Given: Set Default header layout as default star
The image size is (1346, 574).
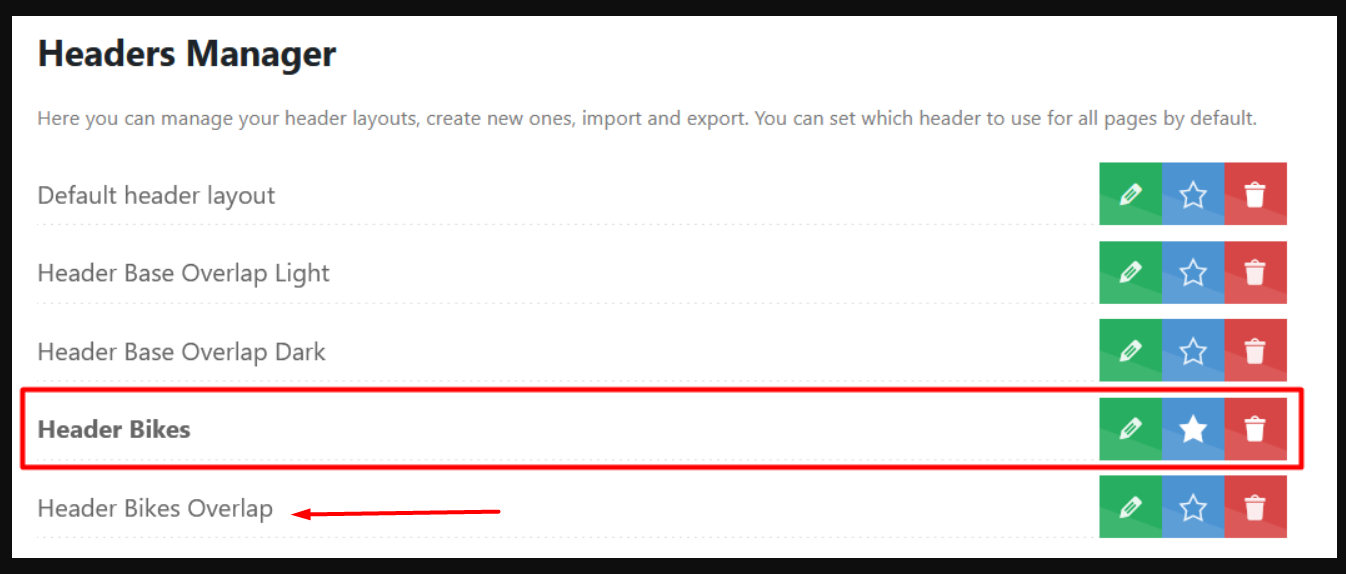Looking at the screenshot, I should click(1193, 194).
